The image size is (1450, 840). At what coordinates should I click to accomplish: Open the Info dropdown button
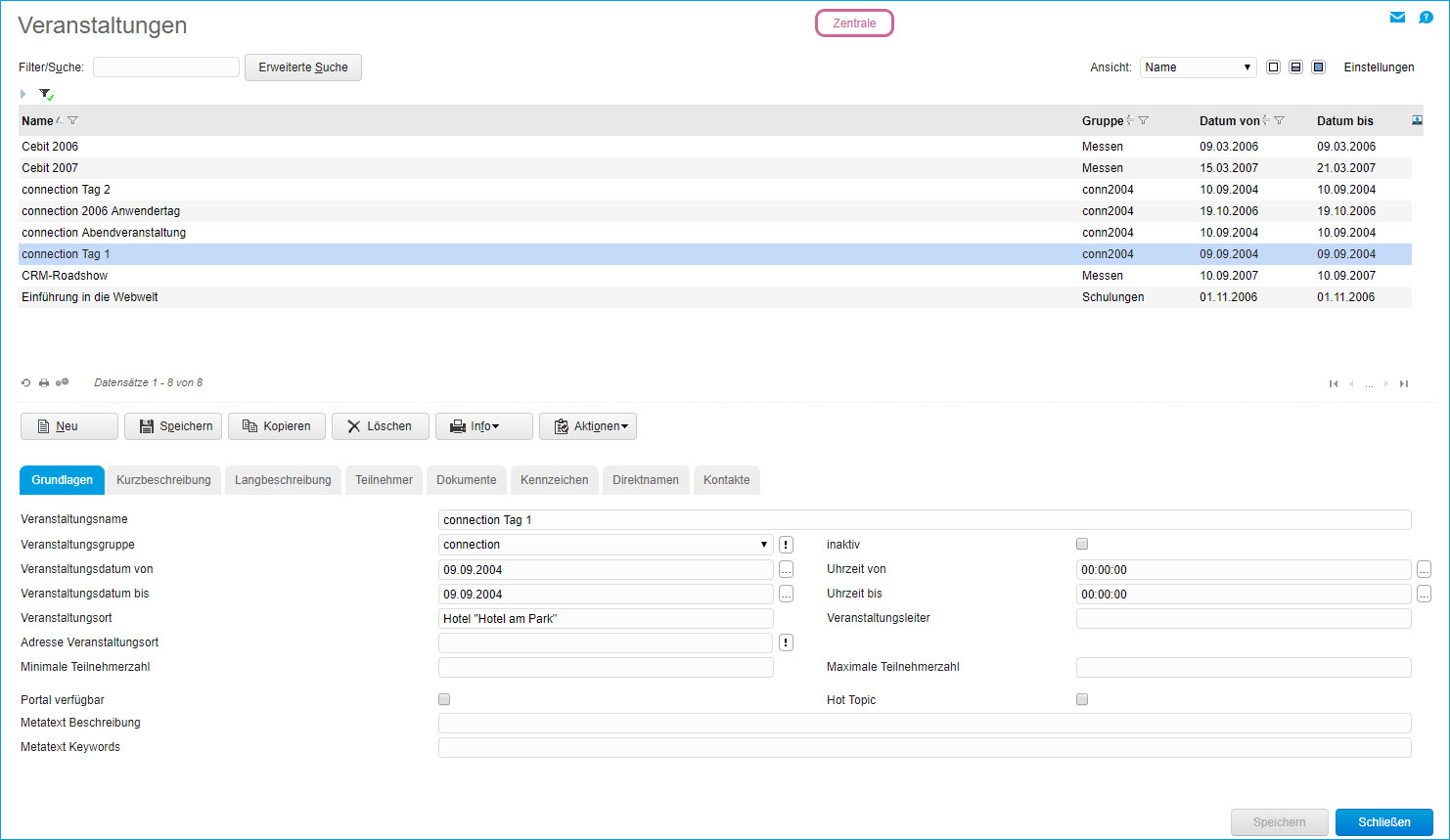coord(484,426)
